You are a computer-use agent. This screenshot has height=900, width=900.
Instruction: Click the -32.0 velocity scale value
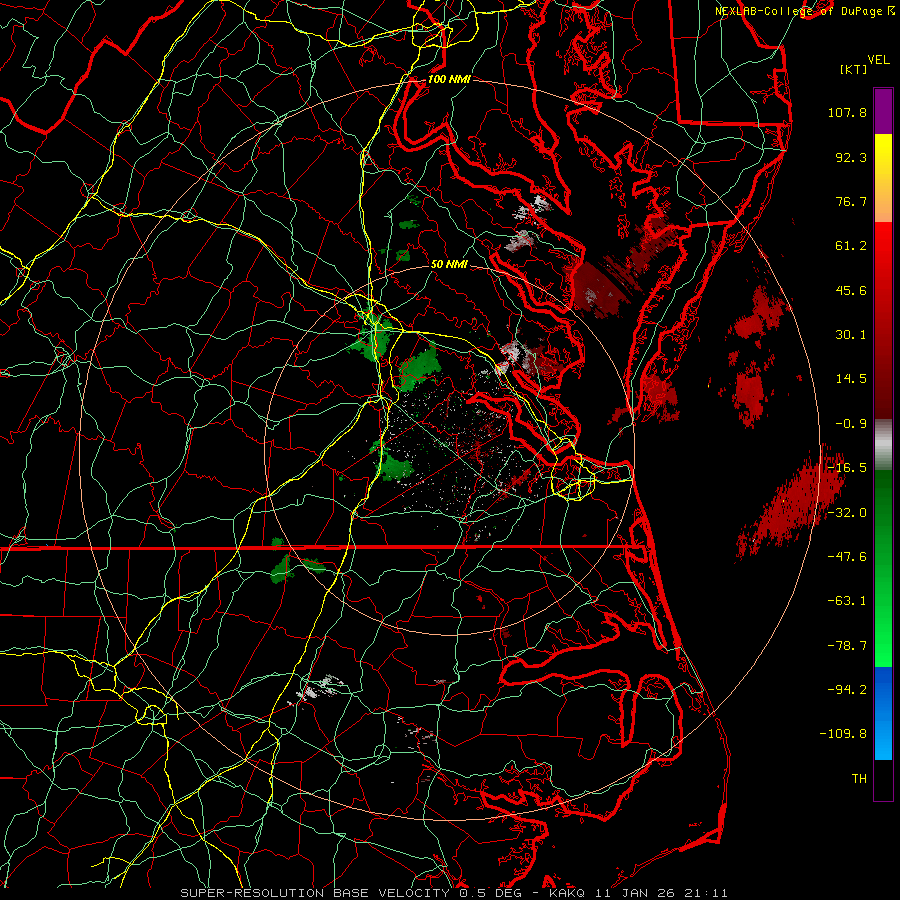coord(847,513)
